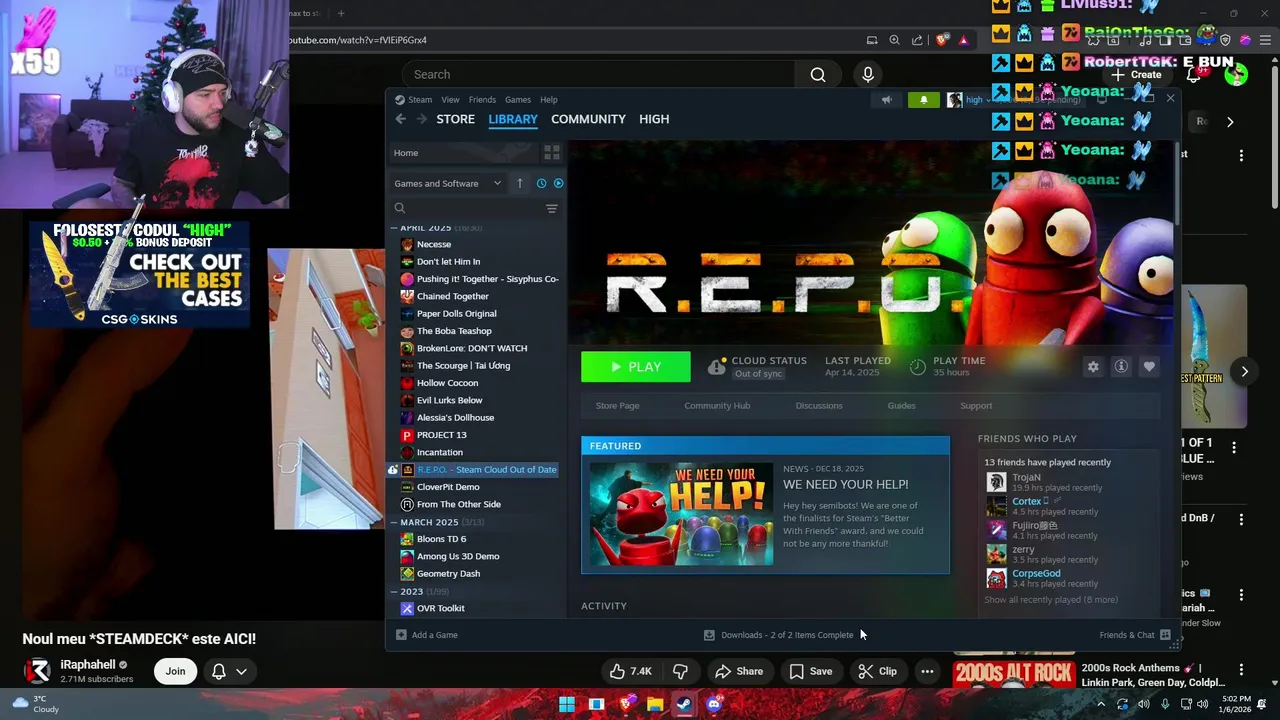The width and height of the screenshot is (1280, 720).
Task: Open Paper Dolls Original entry
Action: click(x=456, y=314)
